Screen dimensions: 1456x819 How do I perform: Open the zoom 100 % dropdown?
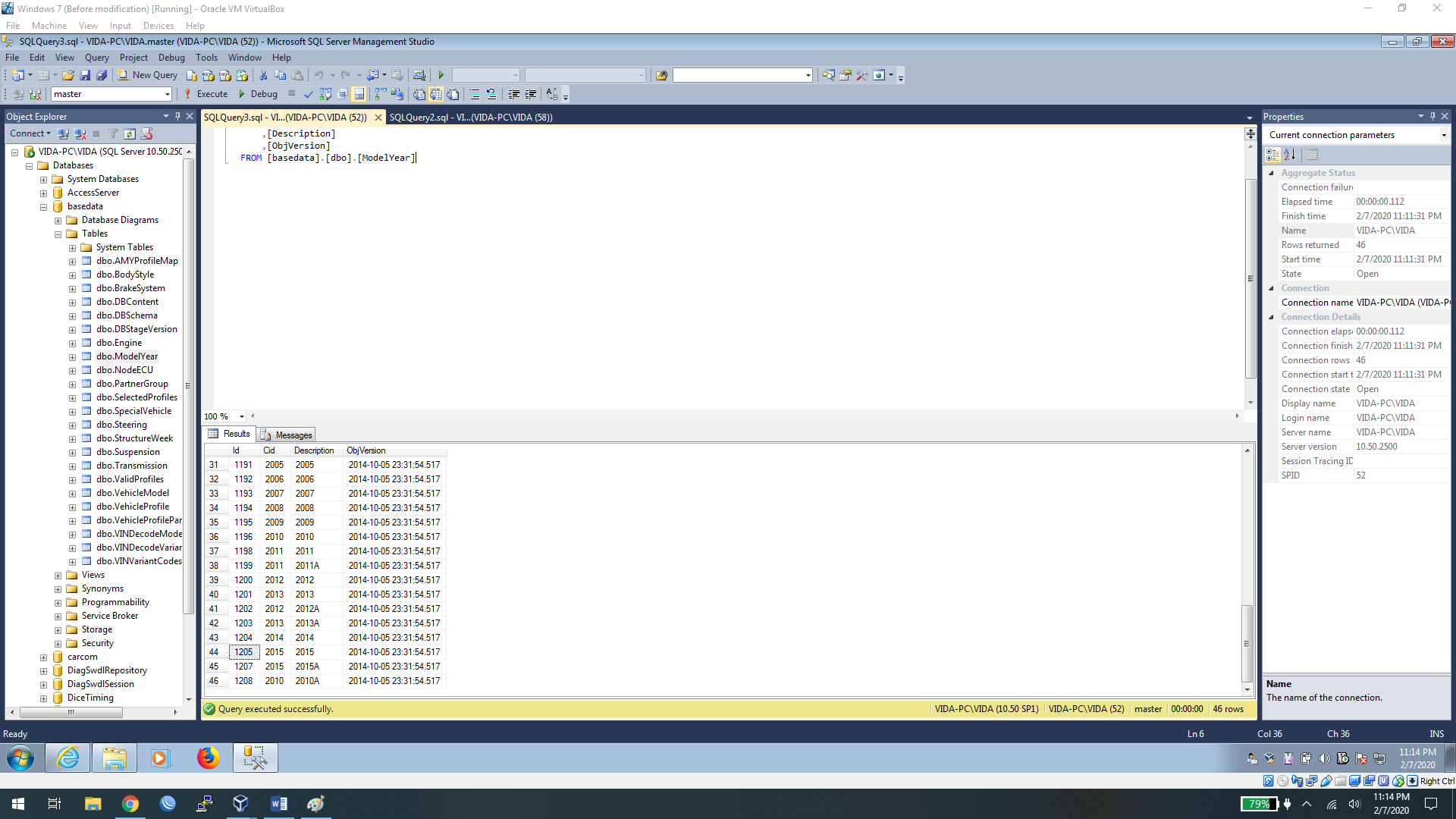click(242, 416)
